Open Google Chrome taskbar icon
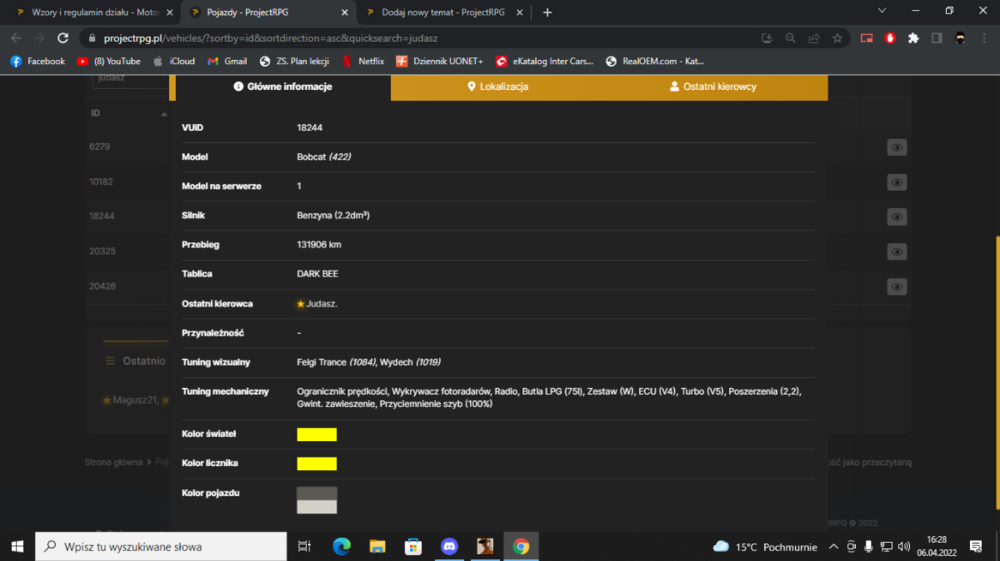 click(521, 546)
